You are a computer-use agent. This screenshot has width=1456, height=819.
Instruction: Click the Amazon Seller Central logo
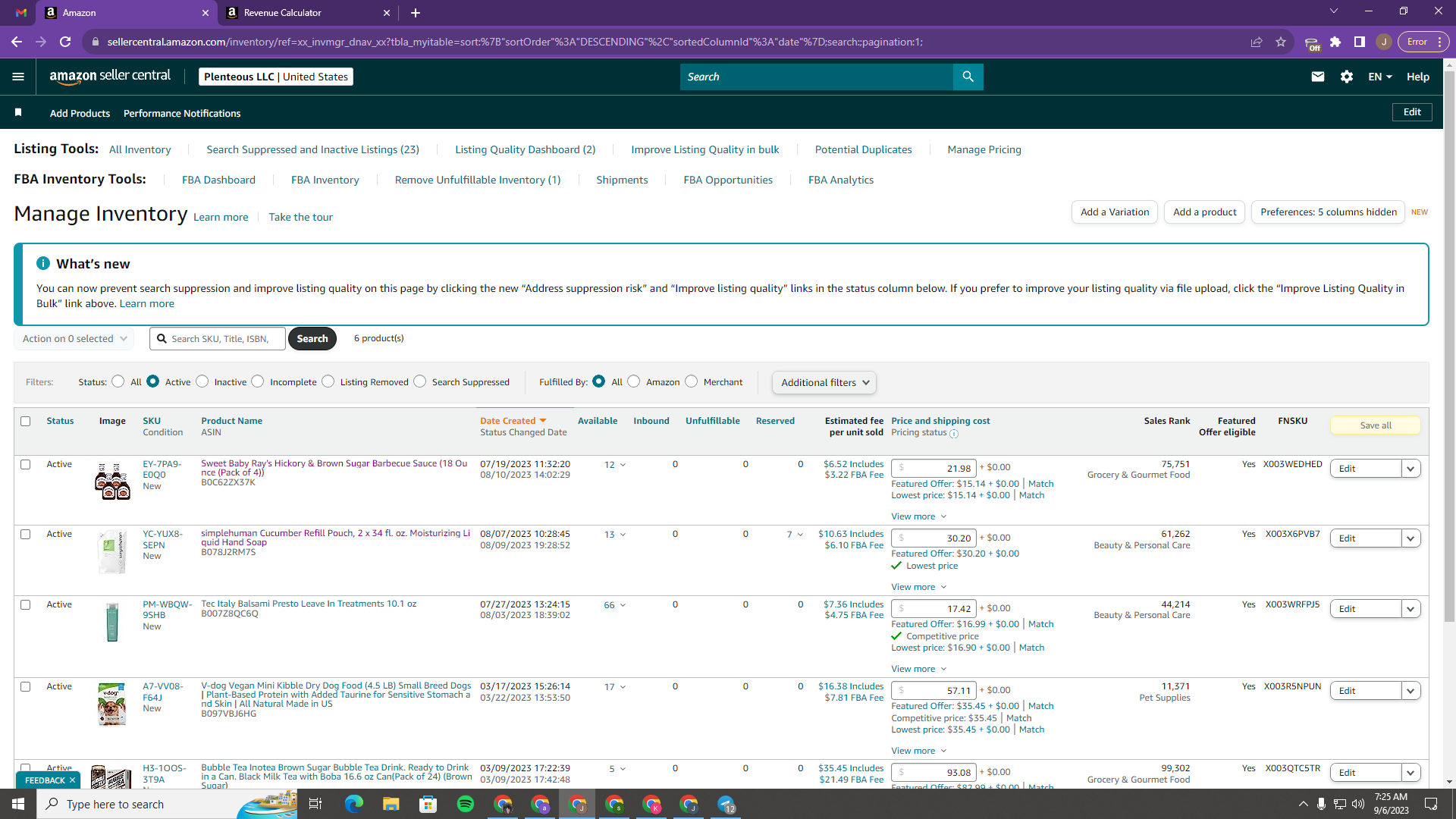[x=111, y=77]
